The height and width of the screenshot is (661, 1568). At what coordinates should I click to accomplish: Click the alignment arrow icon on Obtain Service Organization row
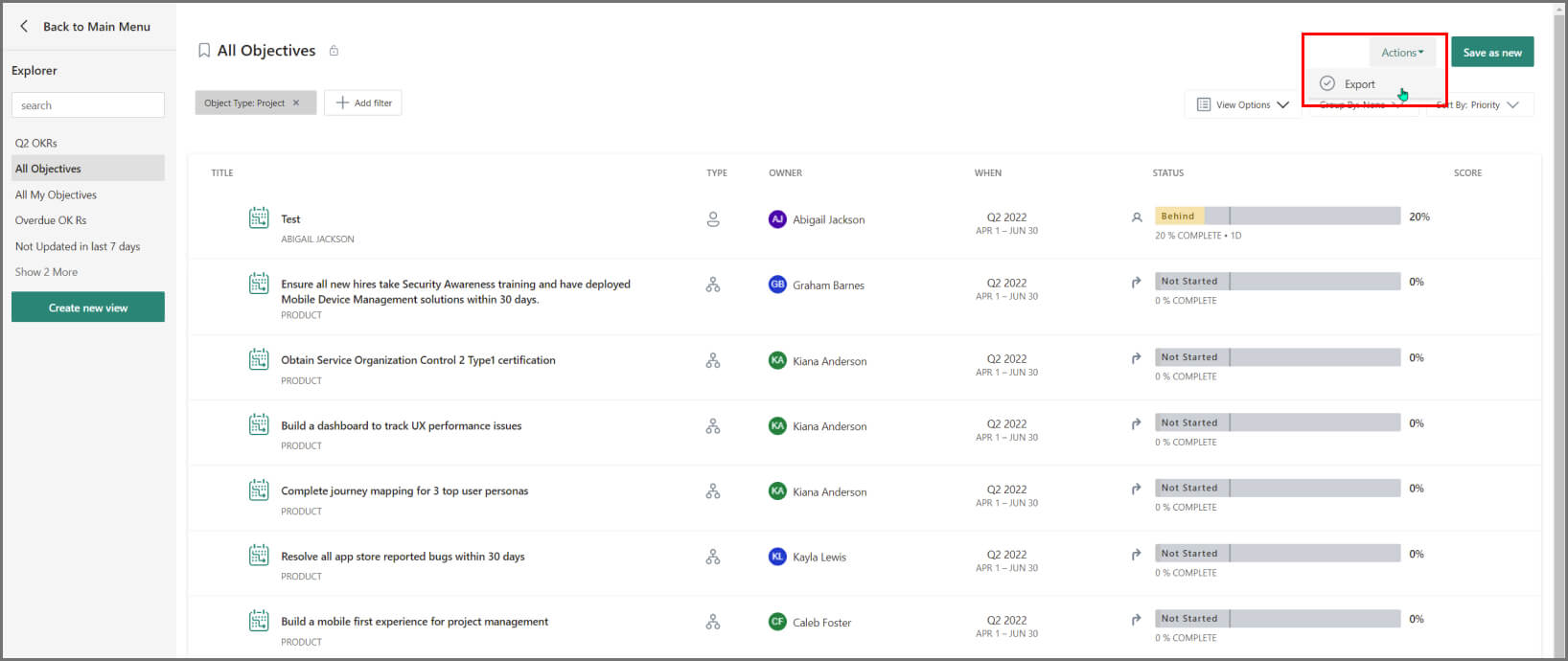1137,358
